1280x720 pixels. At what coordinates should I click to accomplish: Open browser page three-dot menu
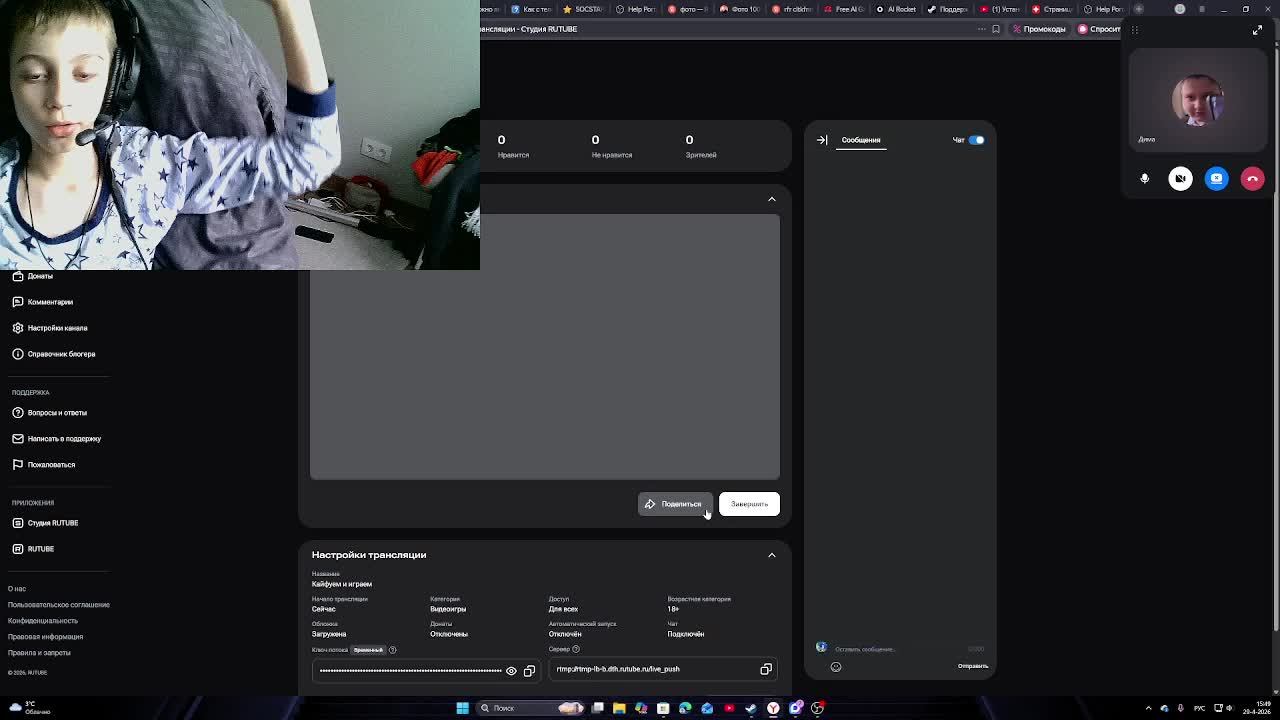(981, 29)
